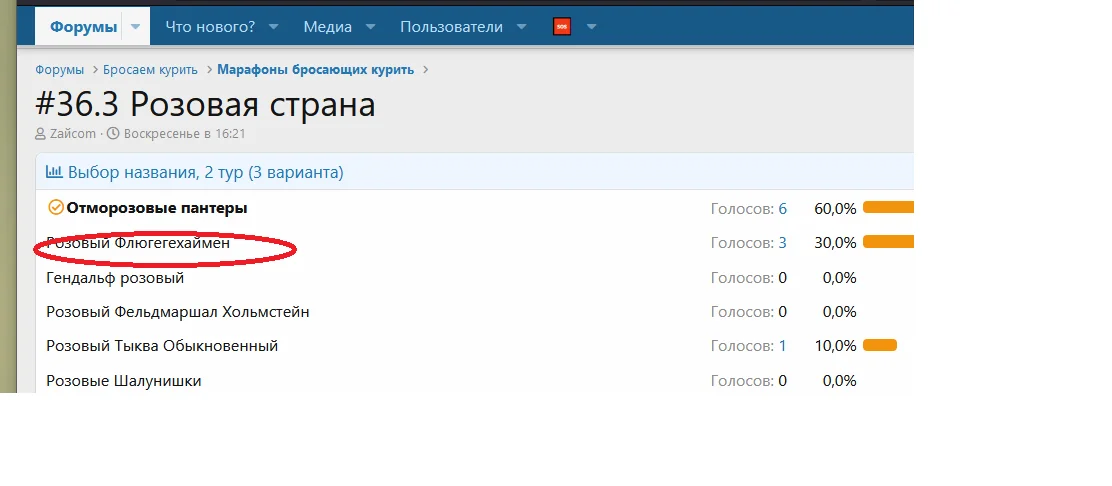This screenshot has height=486, width=1112.
Task: Click the user icon beside Zaйcom
Action: pyautogui.click(x=40, y=133)
